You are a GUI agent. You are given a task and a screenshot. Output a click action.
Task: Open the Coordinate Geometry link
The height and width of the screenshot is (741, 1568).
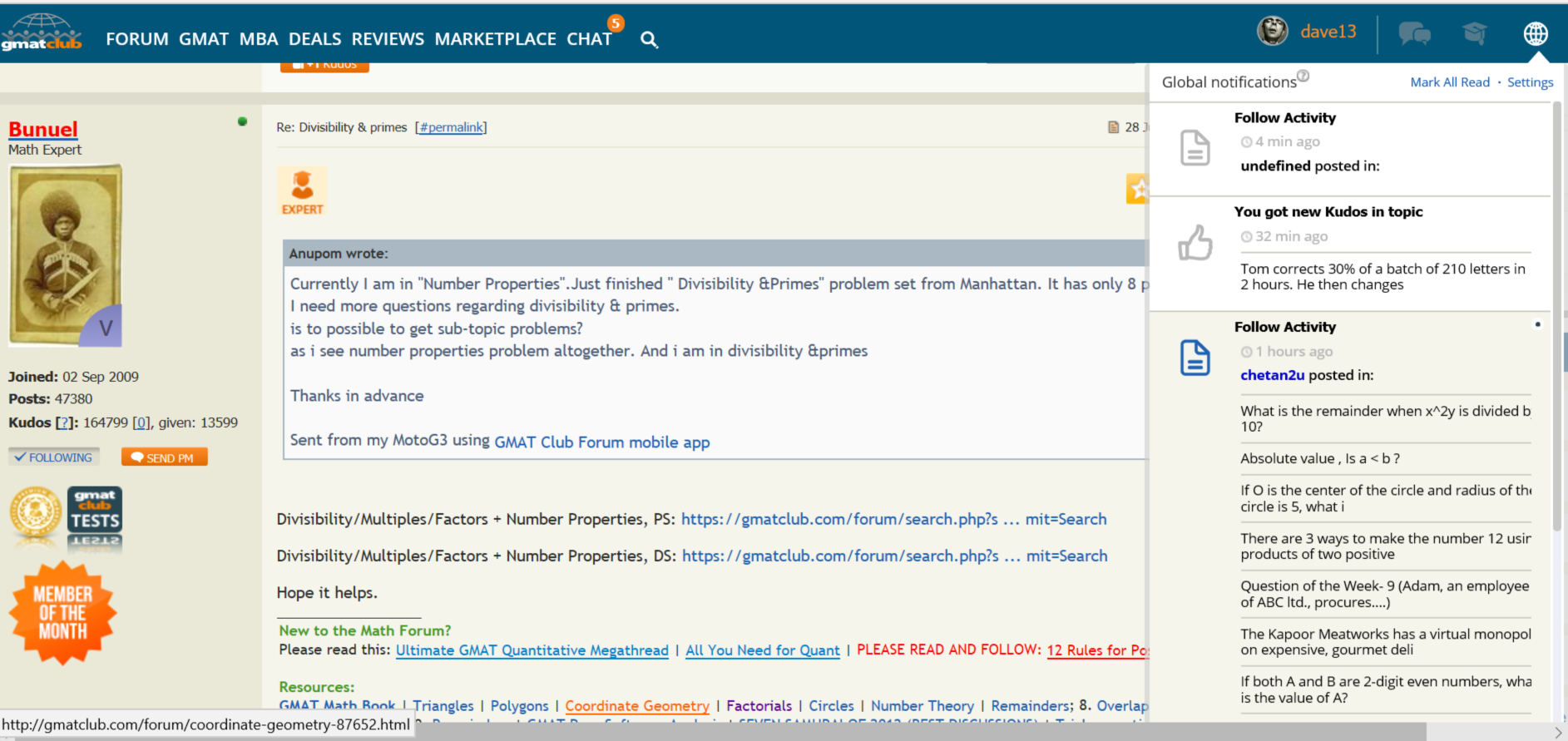pyautogui.click(x=637, y=706)
